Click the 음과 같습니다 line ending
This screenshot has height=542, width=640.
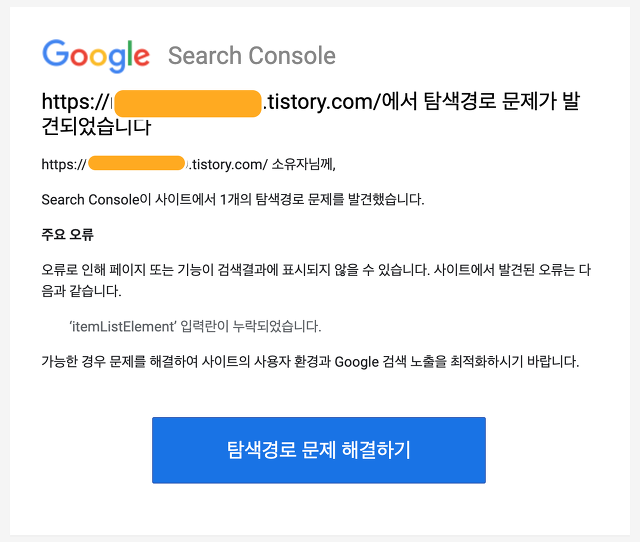tap(82, 291)
